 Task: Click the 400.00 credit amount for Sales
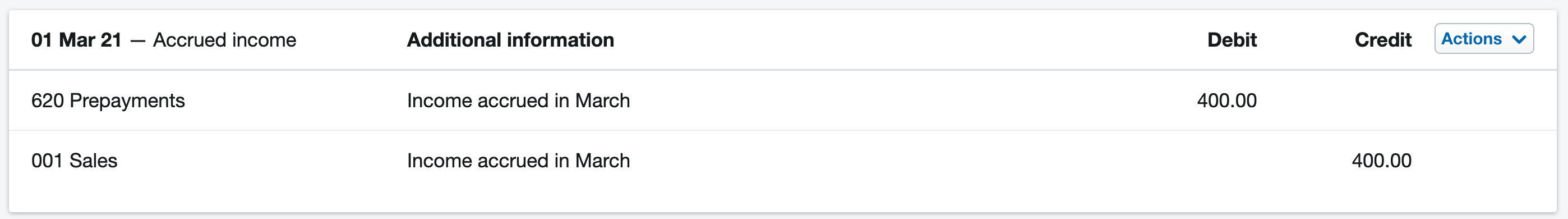click(1381, 161)
